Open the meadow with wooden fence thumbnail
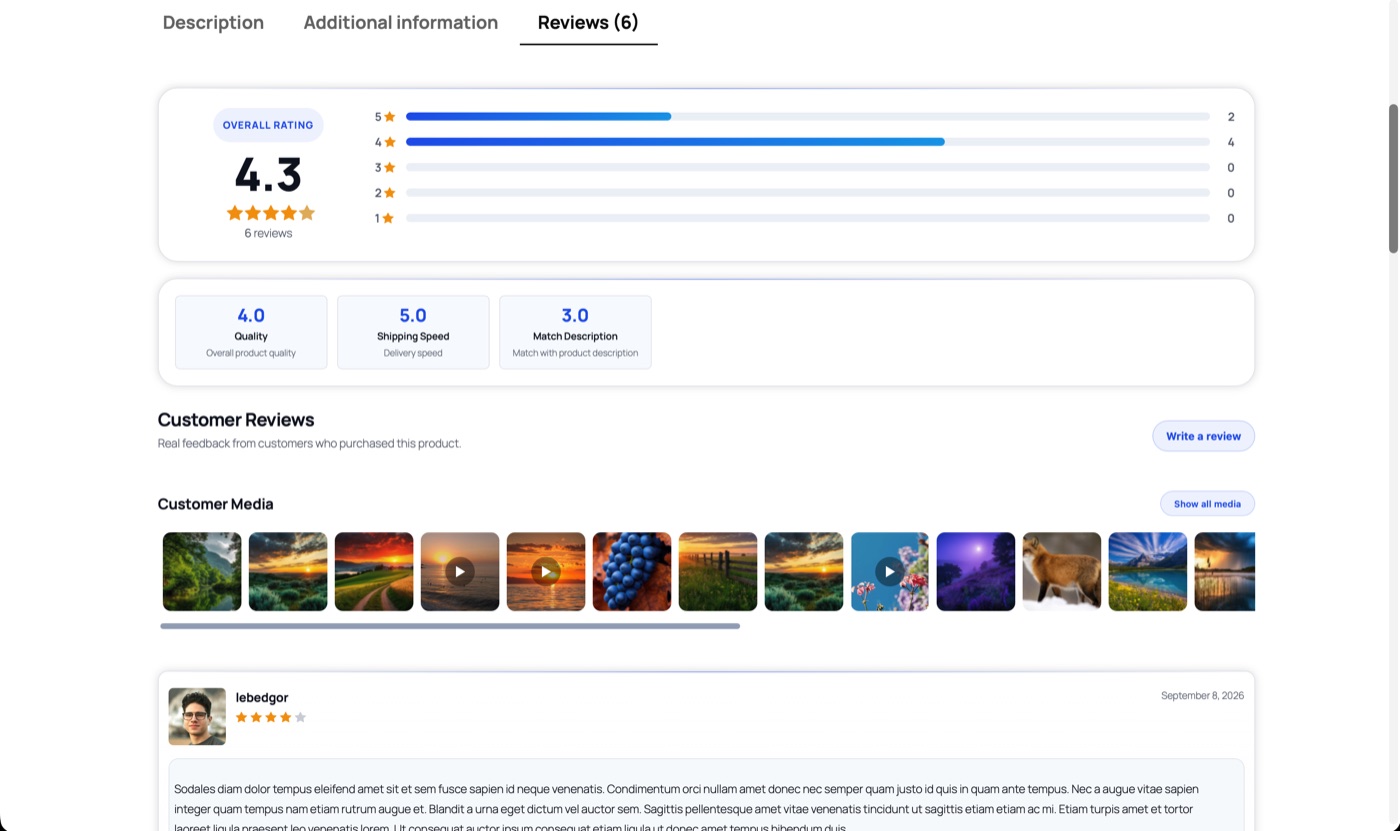 (718, 571)
